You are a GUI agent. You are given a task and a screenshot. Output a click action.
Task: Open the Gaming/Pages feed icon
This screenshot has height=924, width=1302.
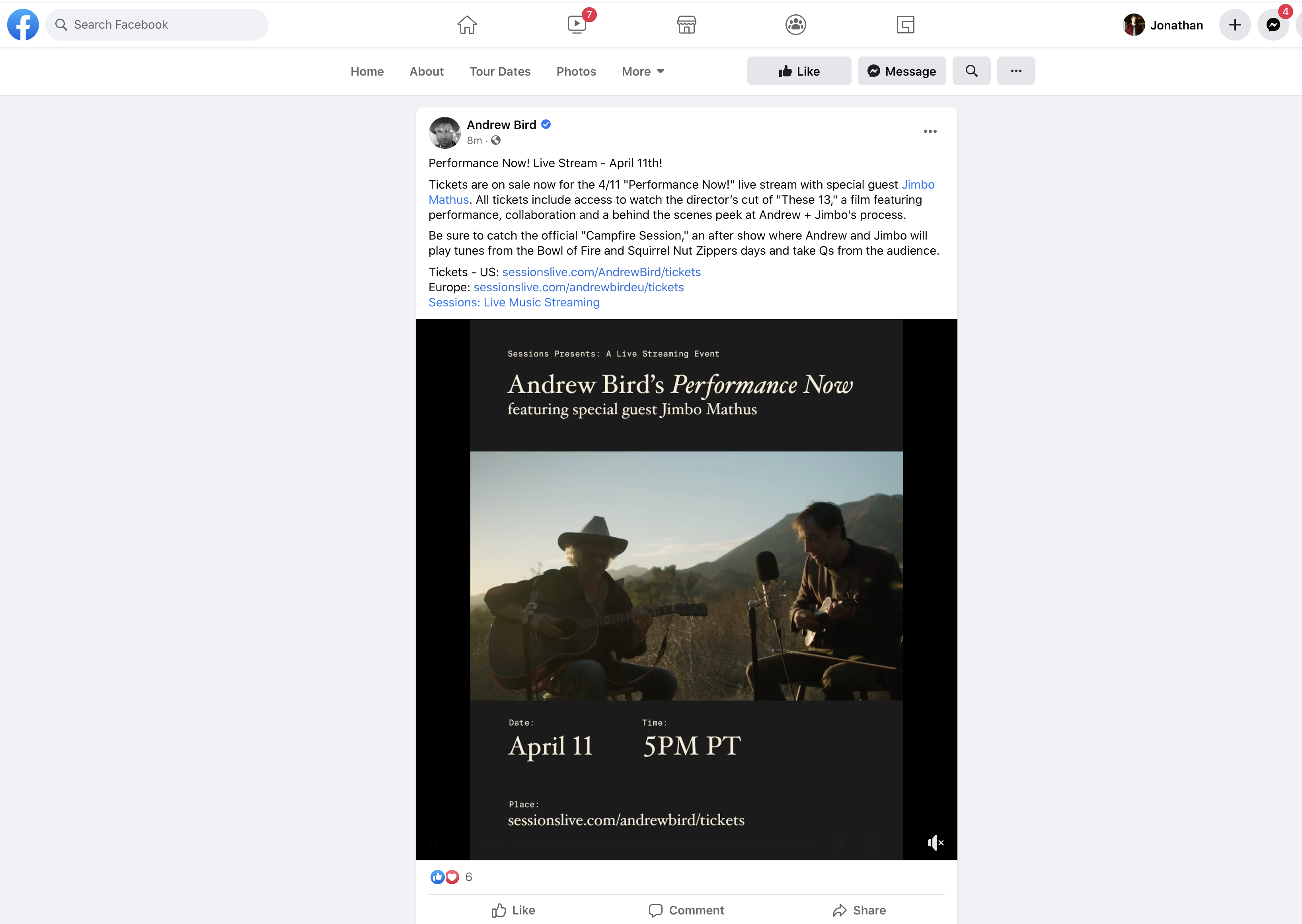click(x=905, y=24)
